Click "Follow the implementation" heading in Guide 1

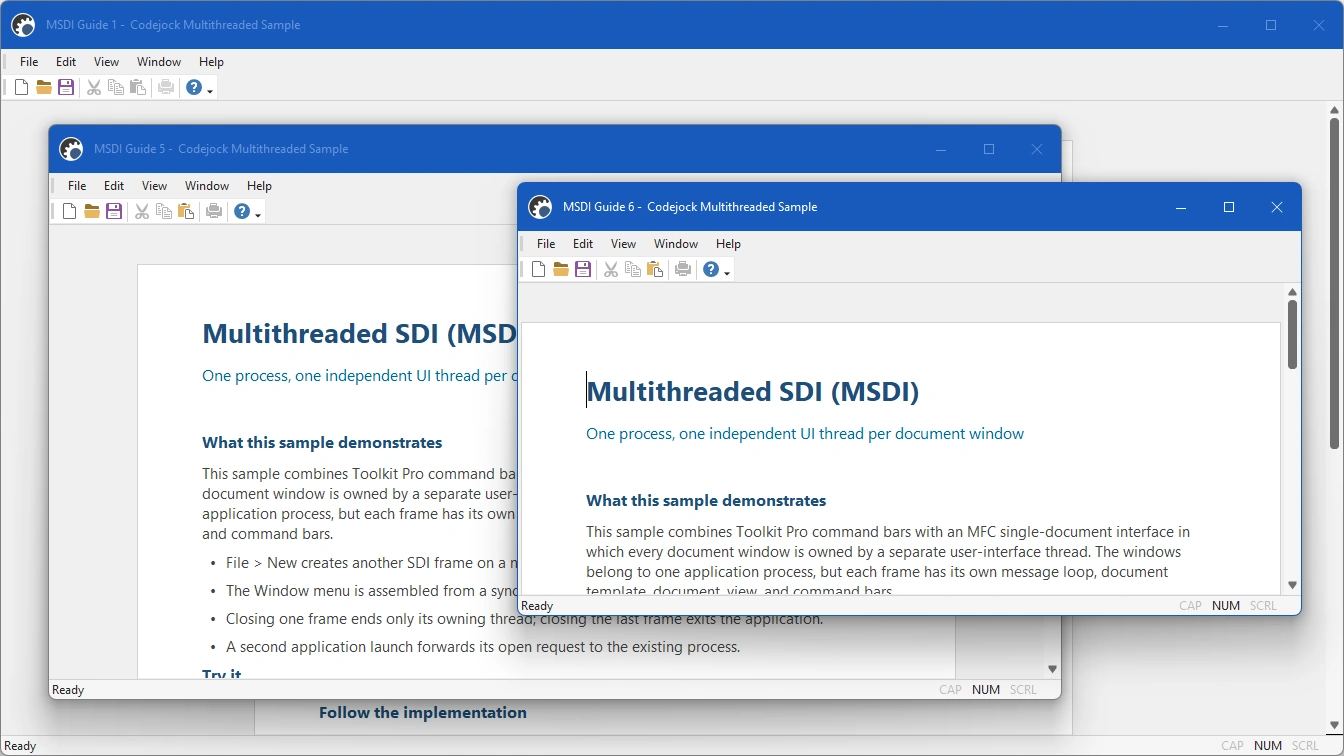(x=423, y=712)
